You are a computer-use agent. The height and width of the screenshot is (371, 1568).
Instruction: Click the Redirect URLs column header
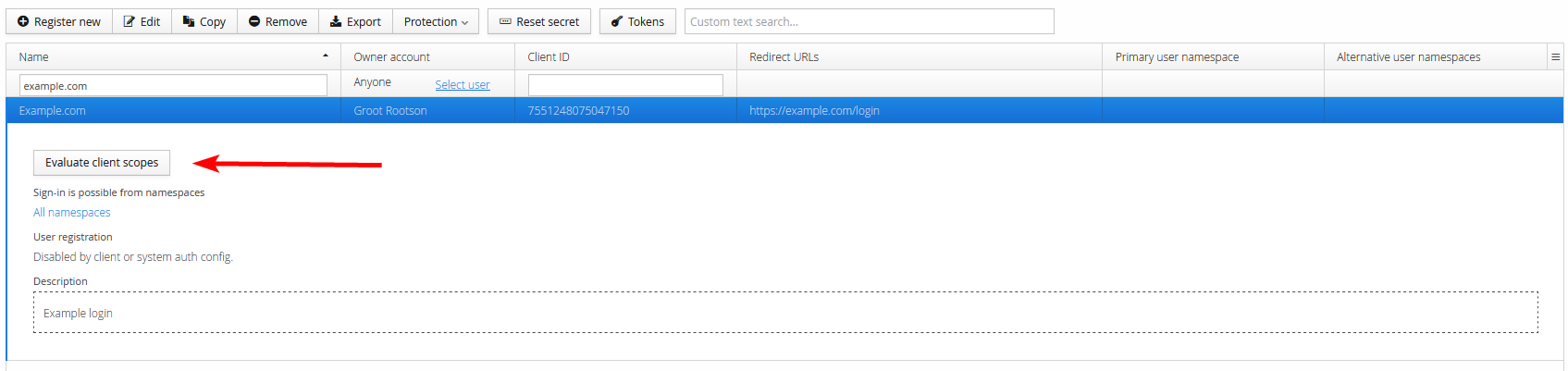point(784,56)
